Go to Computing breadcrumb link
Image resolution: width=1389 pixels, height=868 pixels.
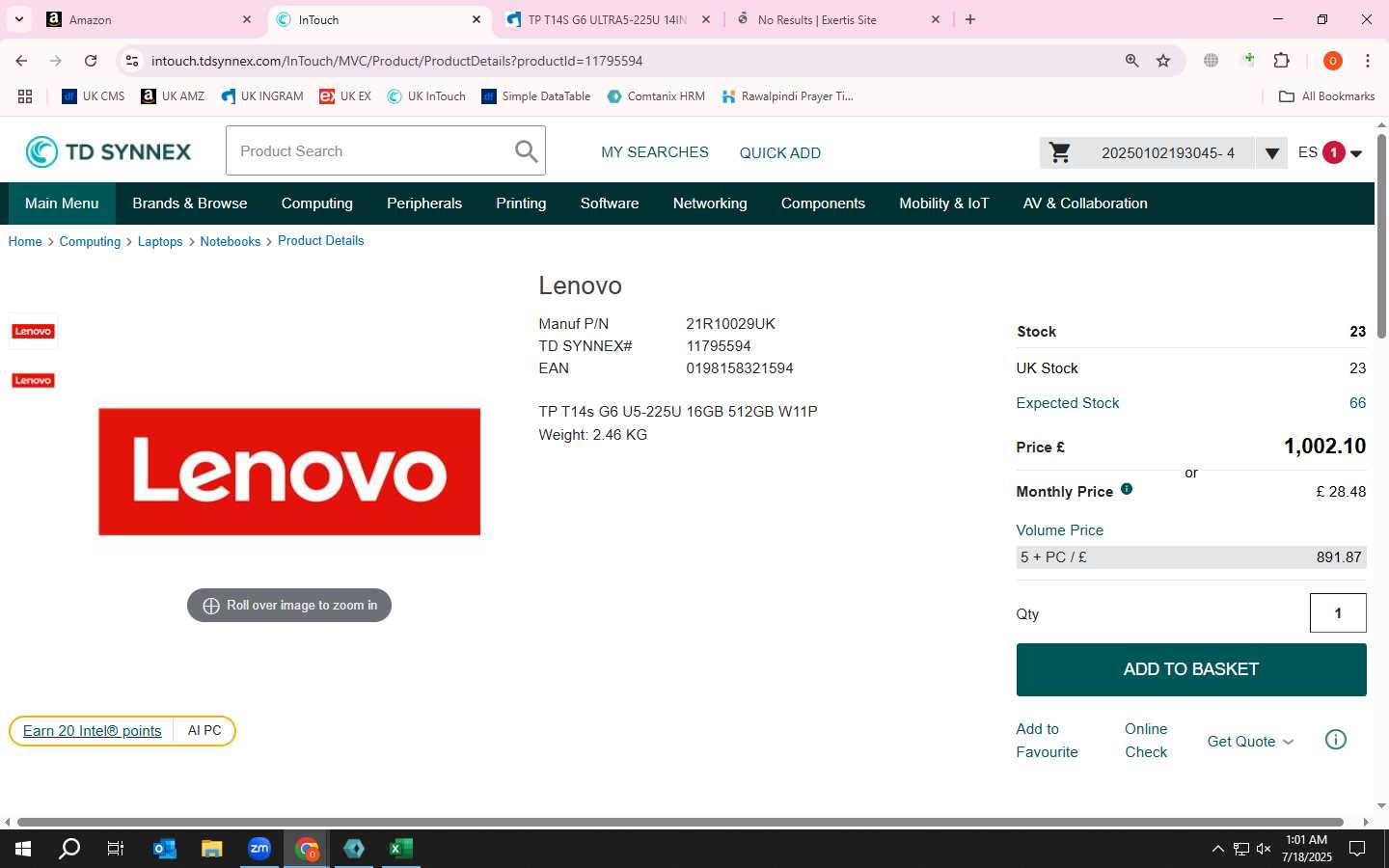pos(90,241)
